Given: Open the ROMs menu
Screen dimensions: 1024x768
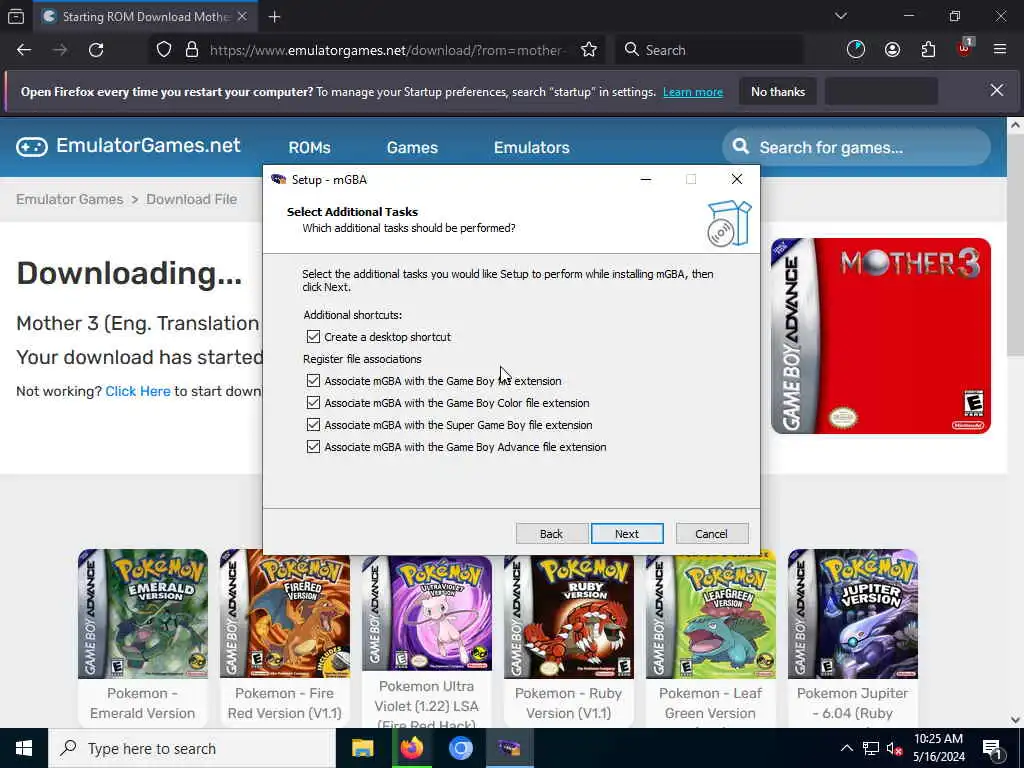Looking at the screenshot, I should [310, 148].
